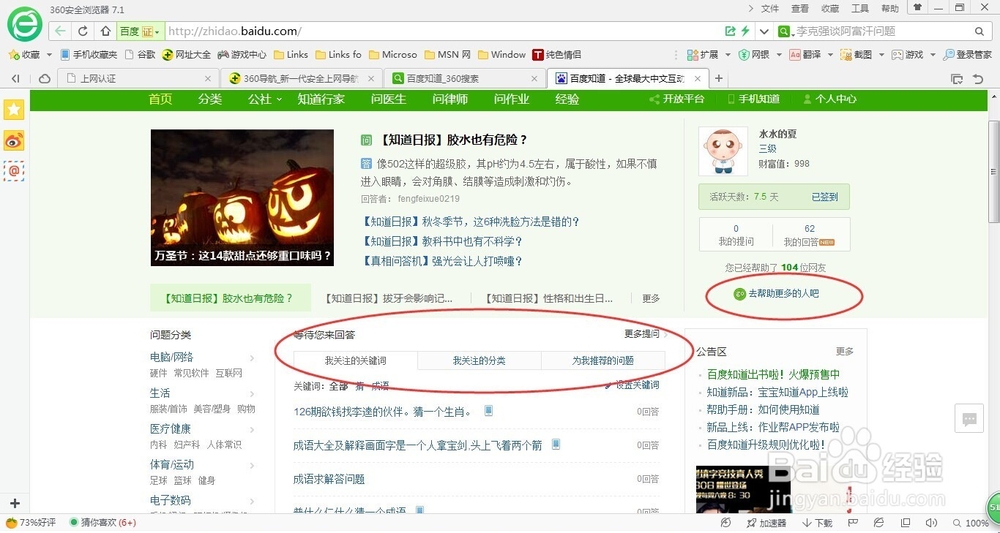Click the 已签到 check-in button

(x=825, y=197)
